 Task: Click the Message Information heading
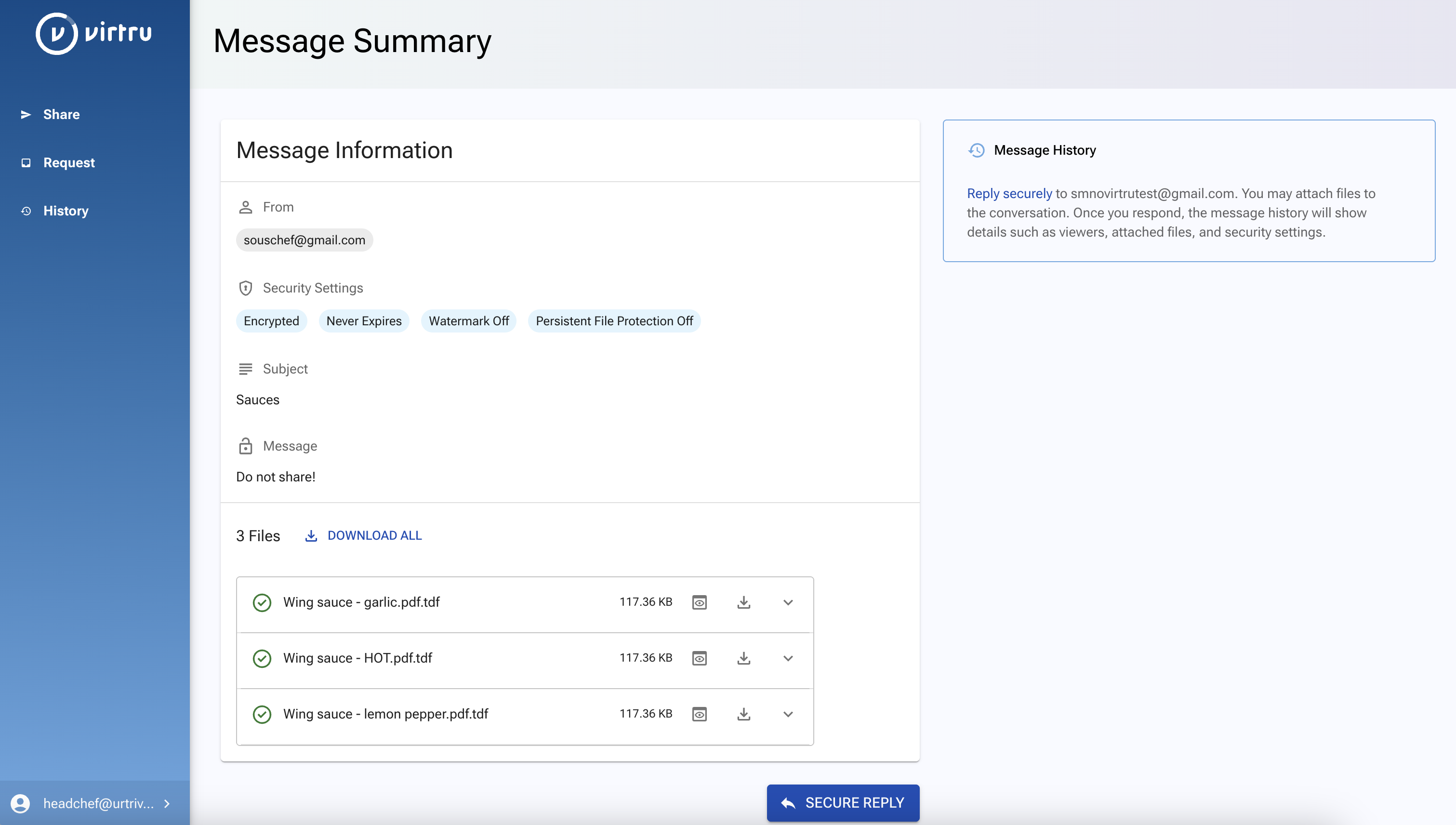pos(344,151)
